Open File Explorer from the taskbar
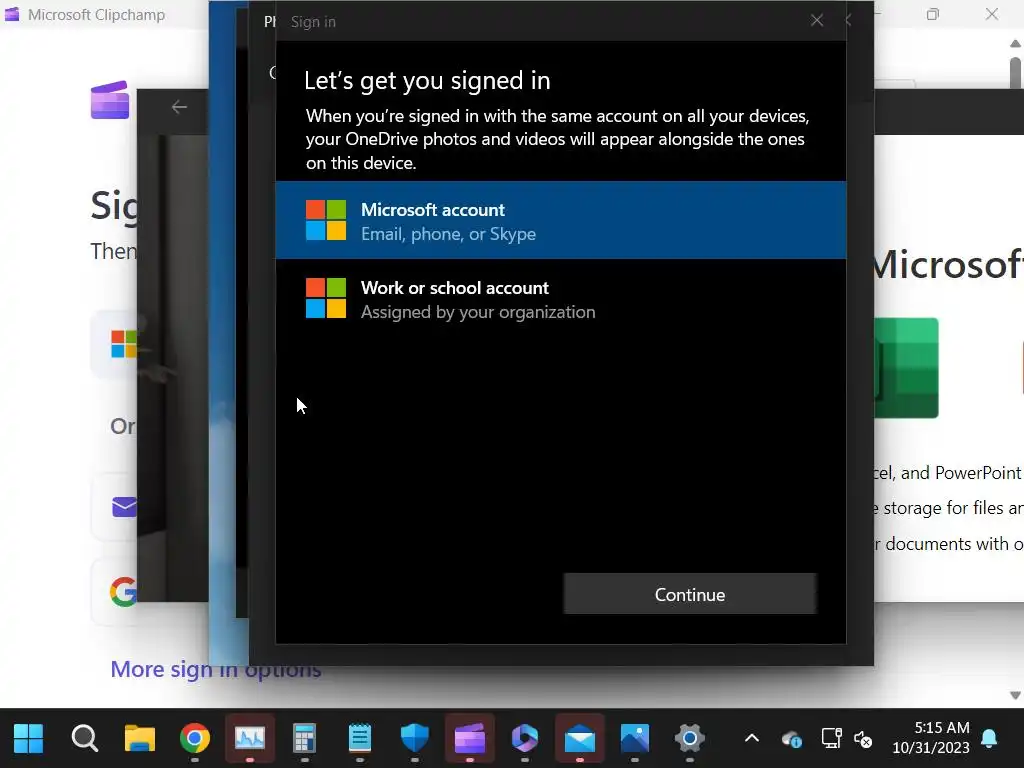This screenshot has width=1024, height=768. pyautogui.click(x=140, y=739)
